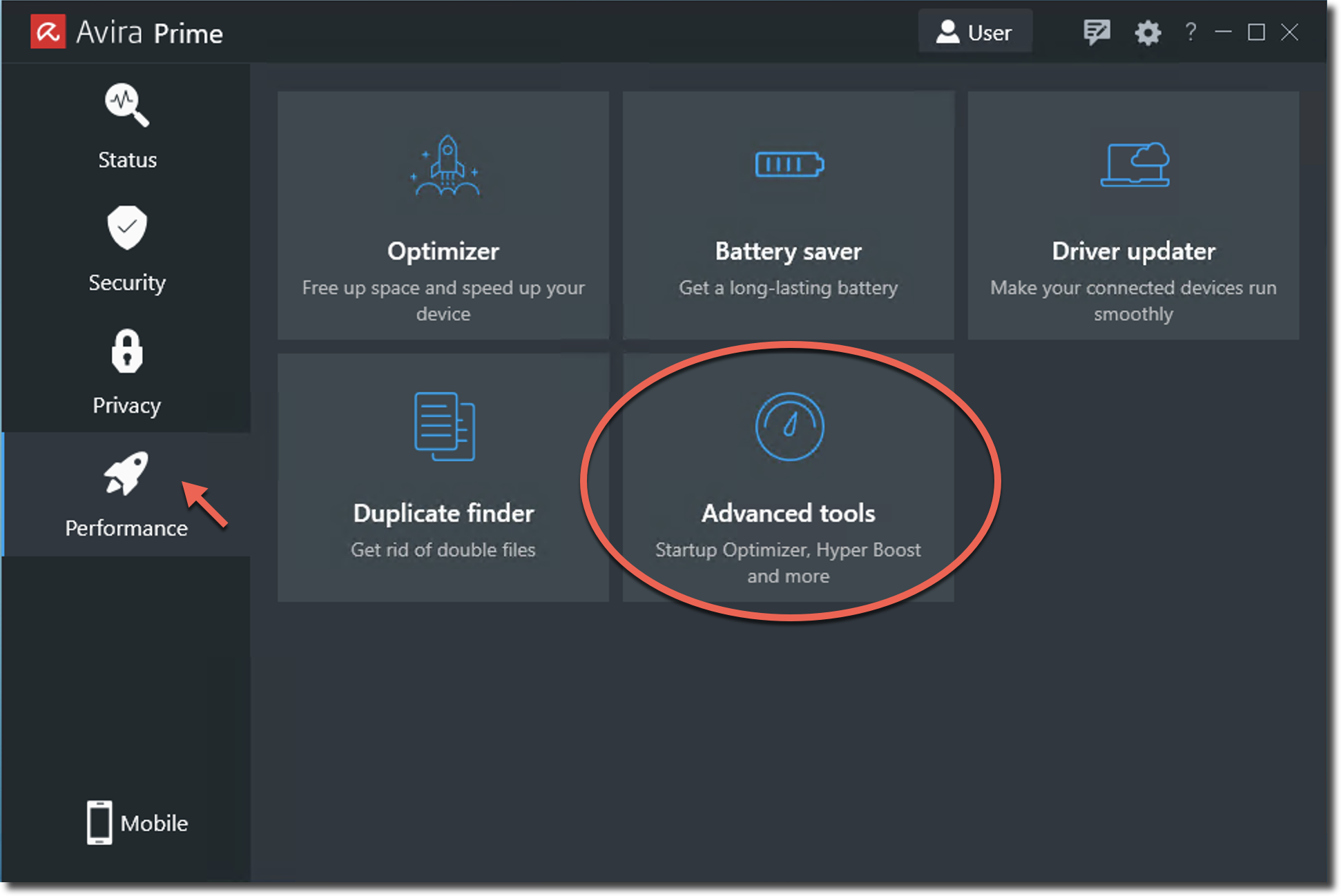The width and height of the screenshot is (1341, 896).
Task: Click the Avira logo
Action: pyautogui.click(x=48, y=32)
